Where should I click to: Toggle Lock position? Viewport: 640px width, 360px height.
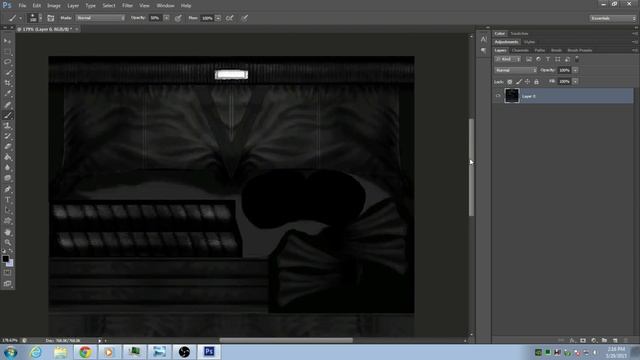527,82
